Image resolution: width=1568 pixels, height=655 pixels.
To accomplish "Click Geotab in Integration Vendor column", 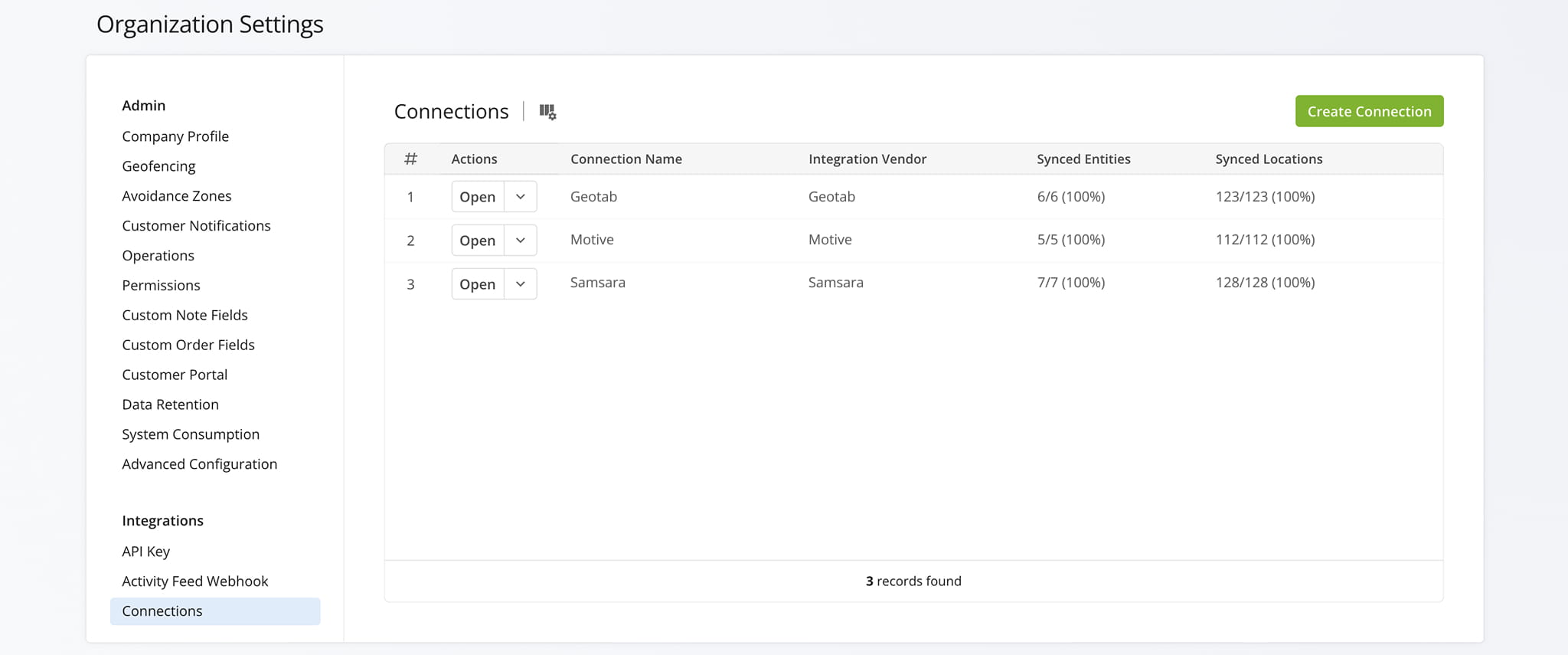I will [x=831, y=197].
